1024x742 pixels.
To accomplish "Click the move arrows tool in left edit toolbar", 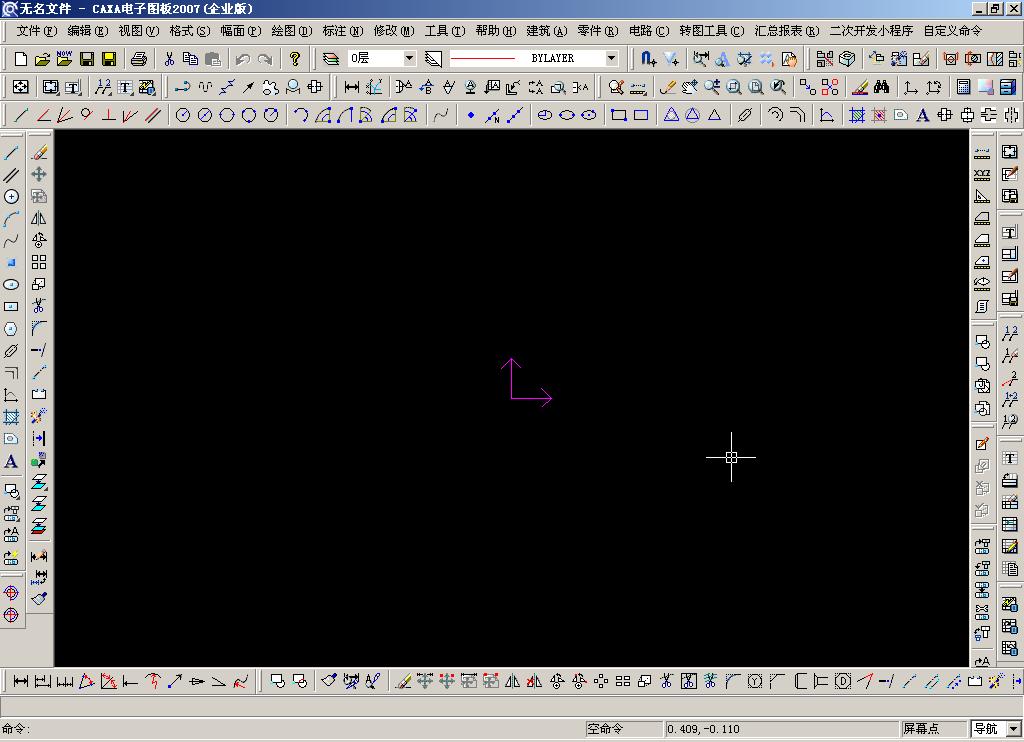I will pyautogui.click(x=39, y=174).
